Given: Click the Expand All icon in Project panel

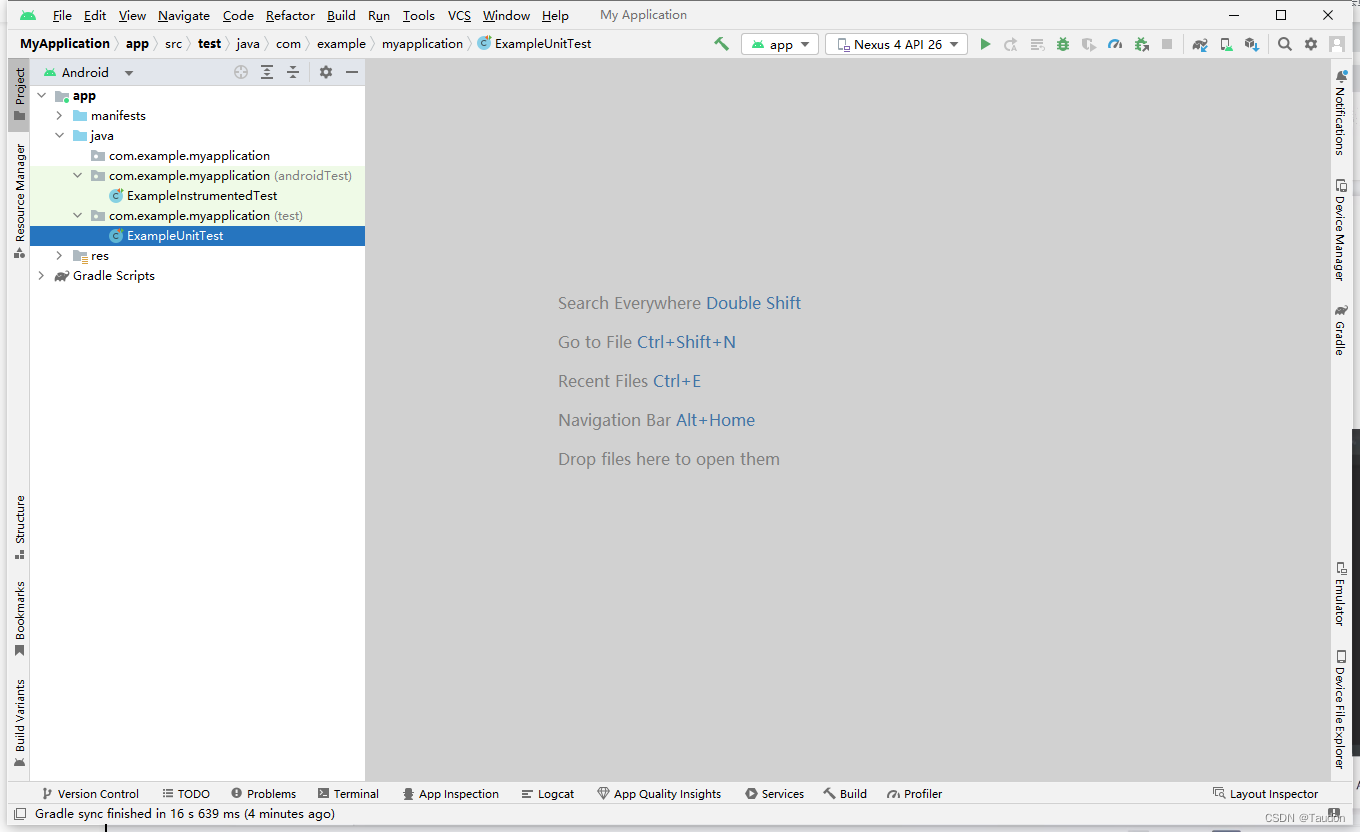Looking at the screenshot, I should (x=267, y=72).
